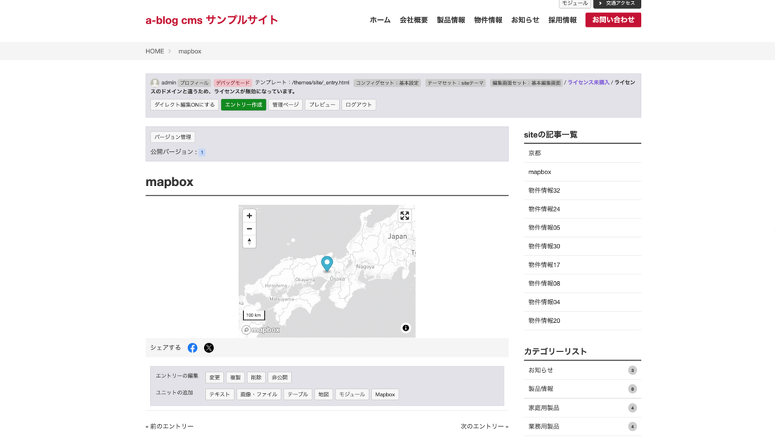The height and width of the screenshot is (438, 775).
Task: Turn on direct editing (ダイレクト編集ONにする)
Action: pyautogui.click(x=184, y=105)
